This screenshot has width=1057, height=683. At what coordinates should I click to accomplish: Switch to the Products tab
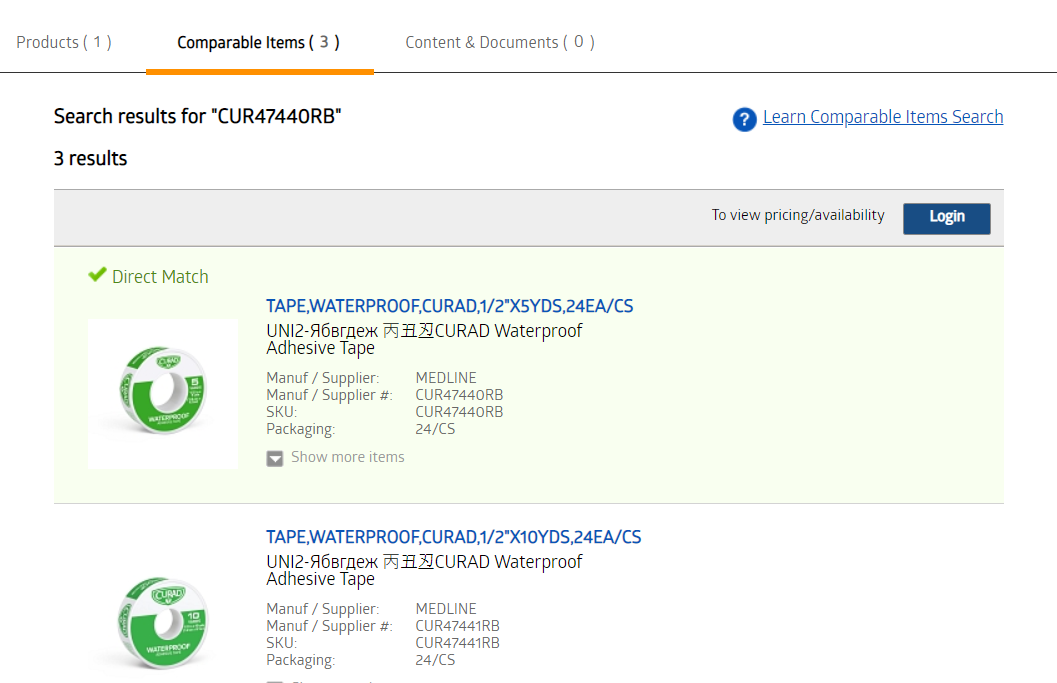[64, 42]
